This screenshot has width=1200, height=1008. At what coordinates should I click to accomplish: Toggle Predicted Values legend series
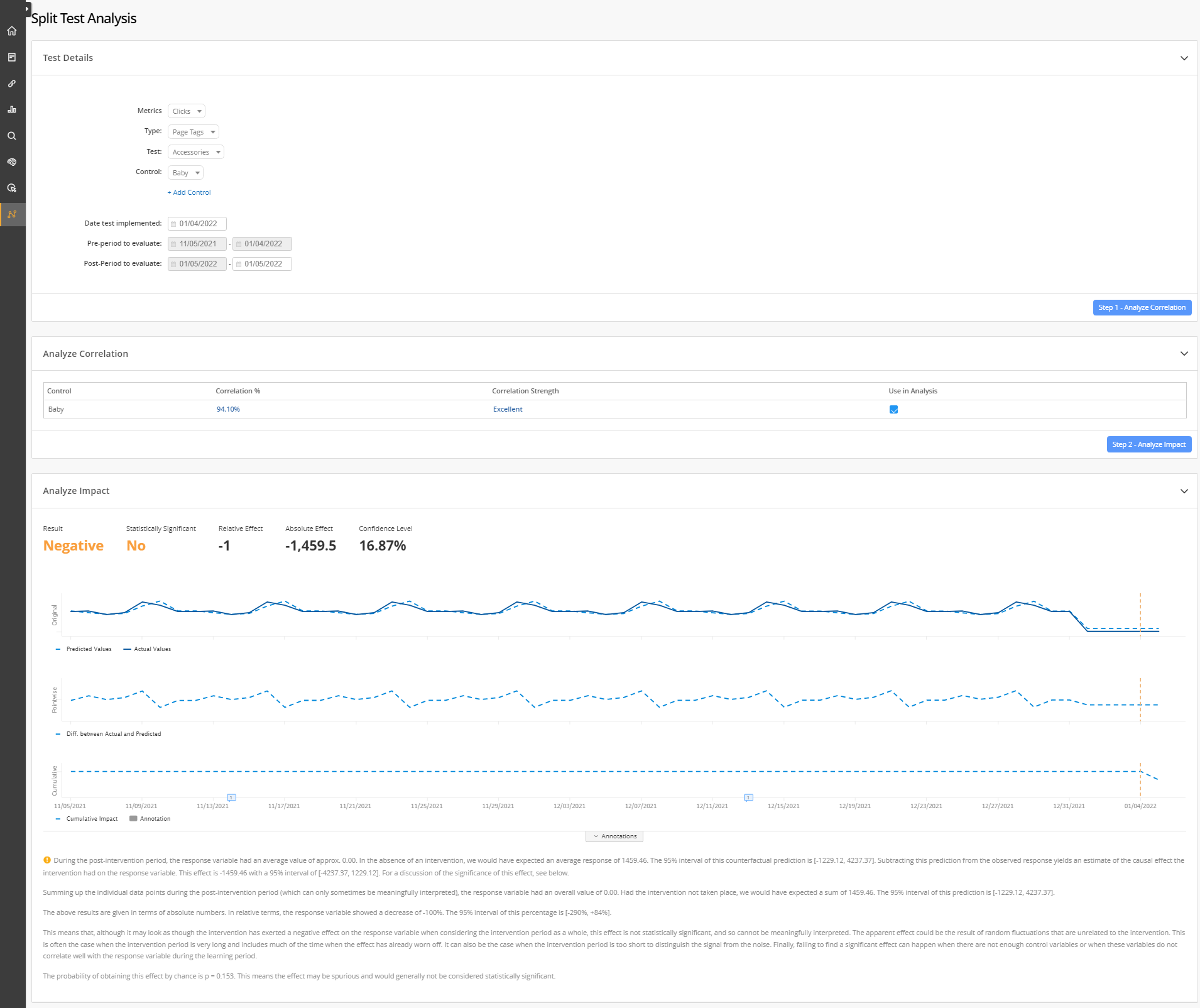pyautogui.click(x=84, y=649)
